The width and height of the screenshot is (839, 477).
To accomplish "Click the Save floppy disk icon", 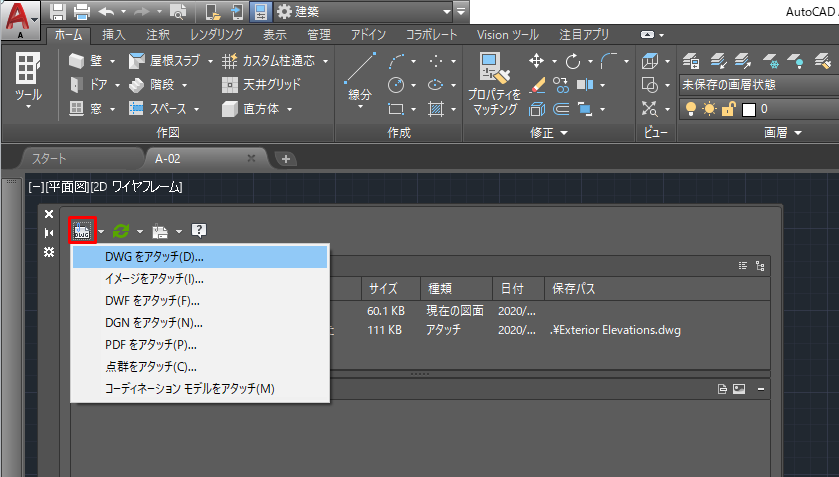I will coord(58,11).
